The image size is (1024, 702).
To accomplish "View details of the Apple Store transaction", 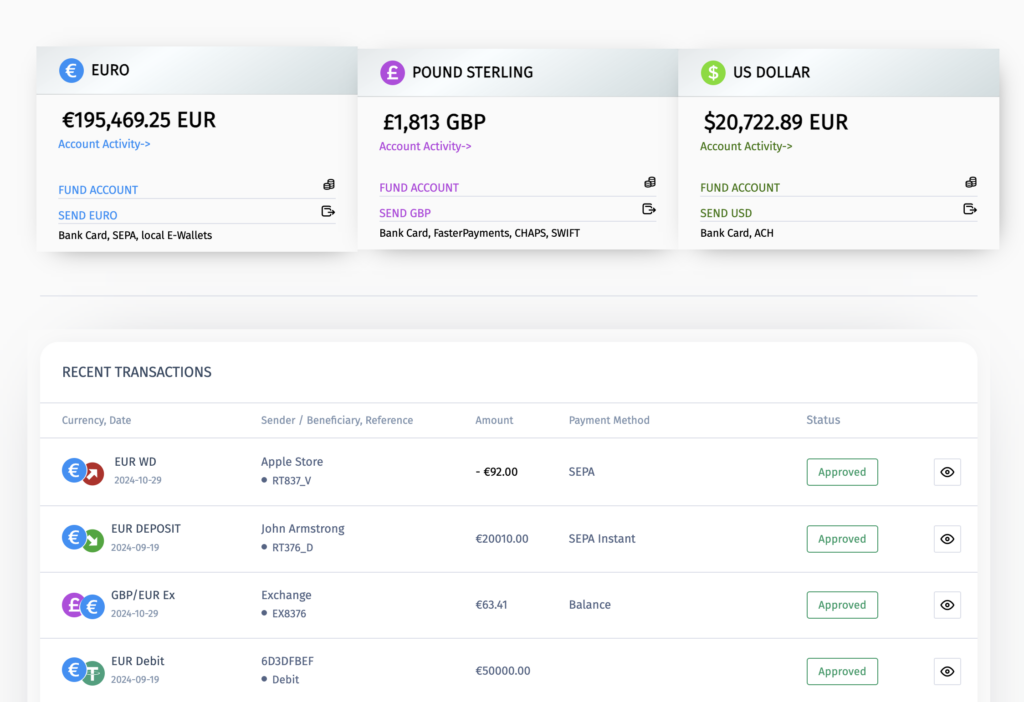I will tap(947, 472).
